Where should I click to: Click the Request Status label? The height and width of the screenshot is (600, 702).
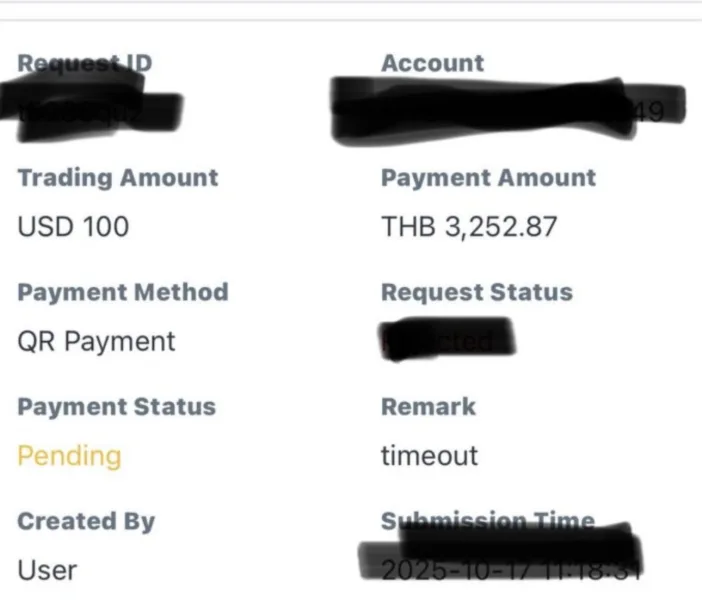[x=476, y=292]
